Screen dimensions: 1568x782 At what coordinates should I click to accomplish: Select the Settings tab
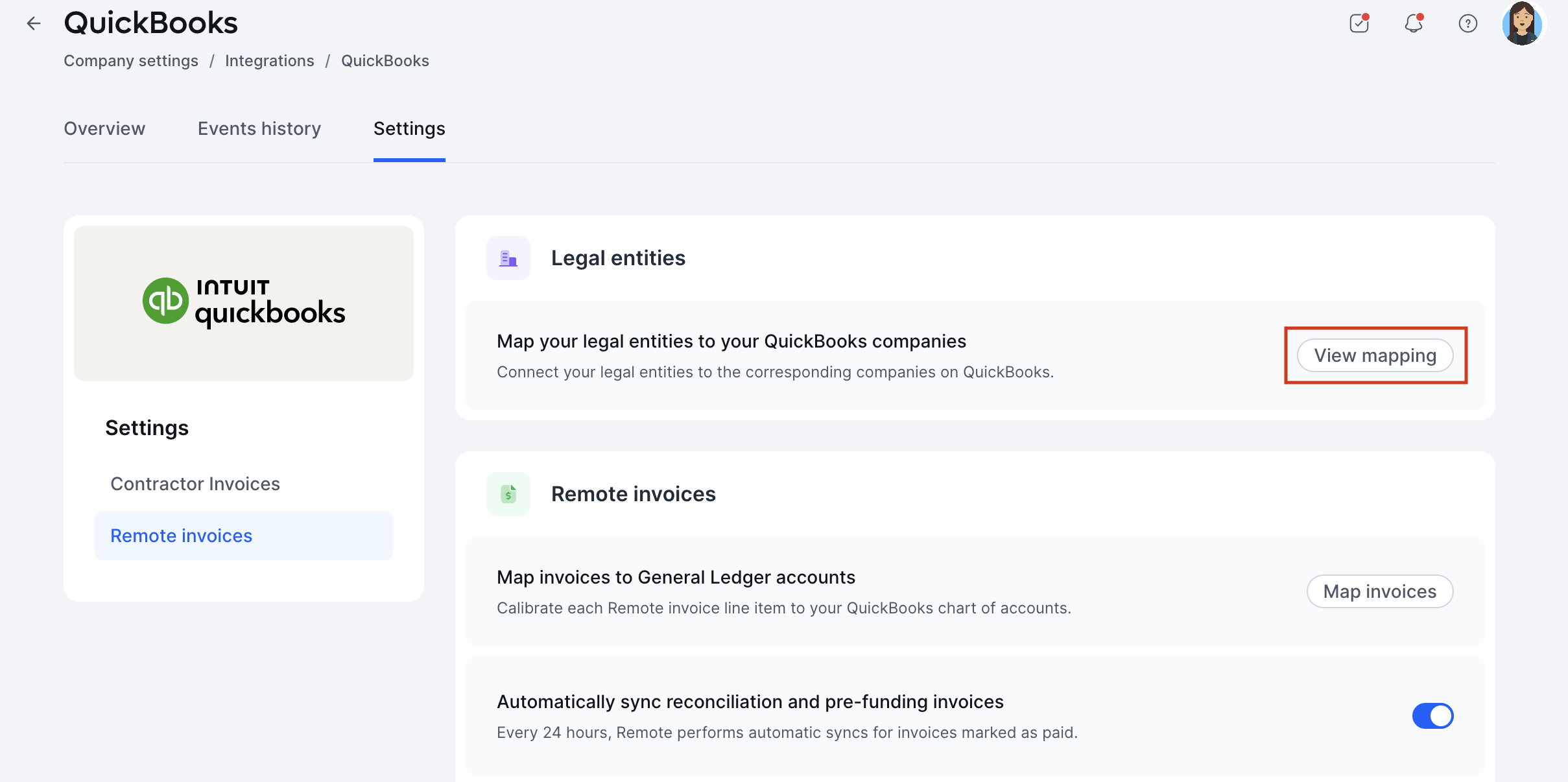coord(409,128)
